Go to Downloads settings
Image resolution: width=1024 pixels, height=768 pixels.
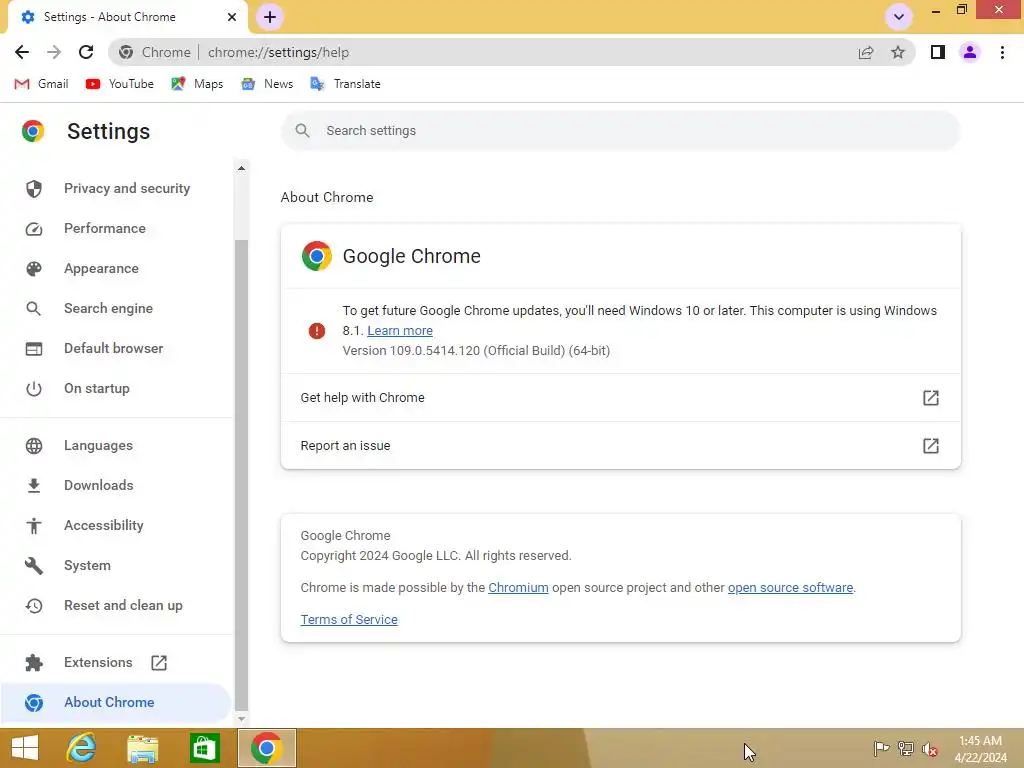coord(116,485)
